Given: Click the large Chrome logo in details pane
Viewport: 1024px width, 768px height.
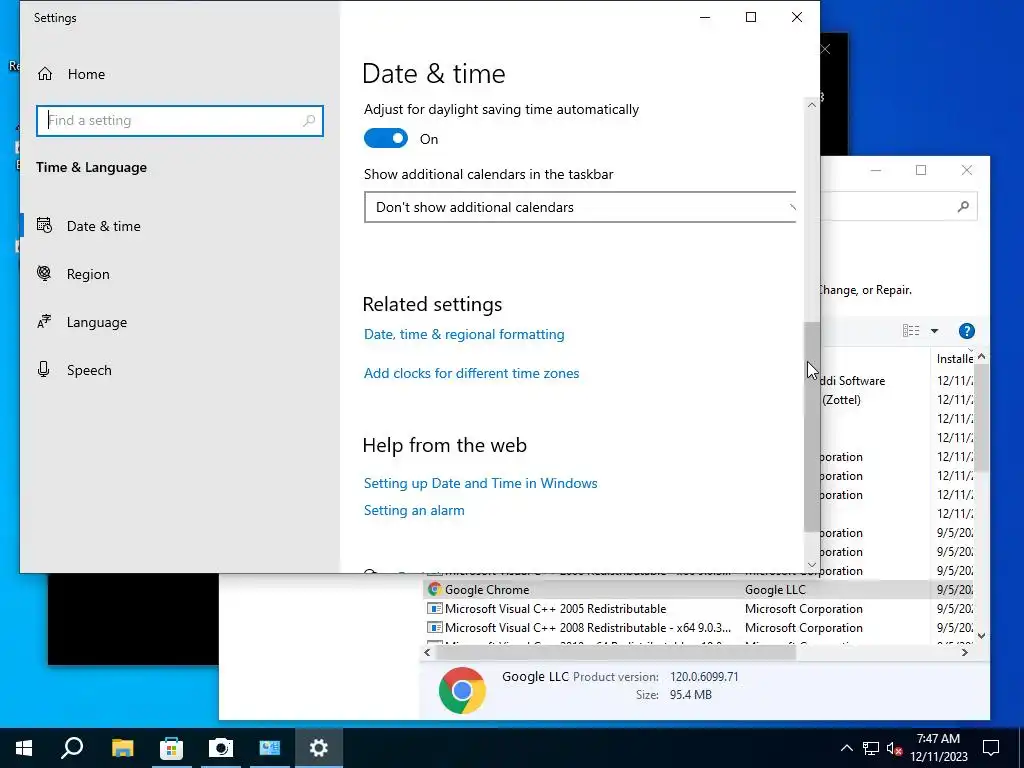Looking at the screenshot, I should 462,690.
